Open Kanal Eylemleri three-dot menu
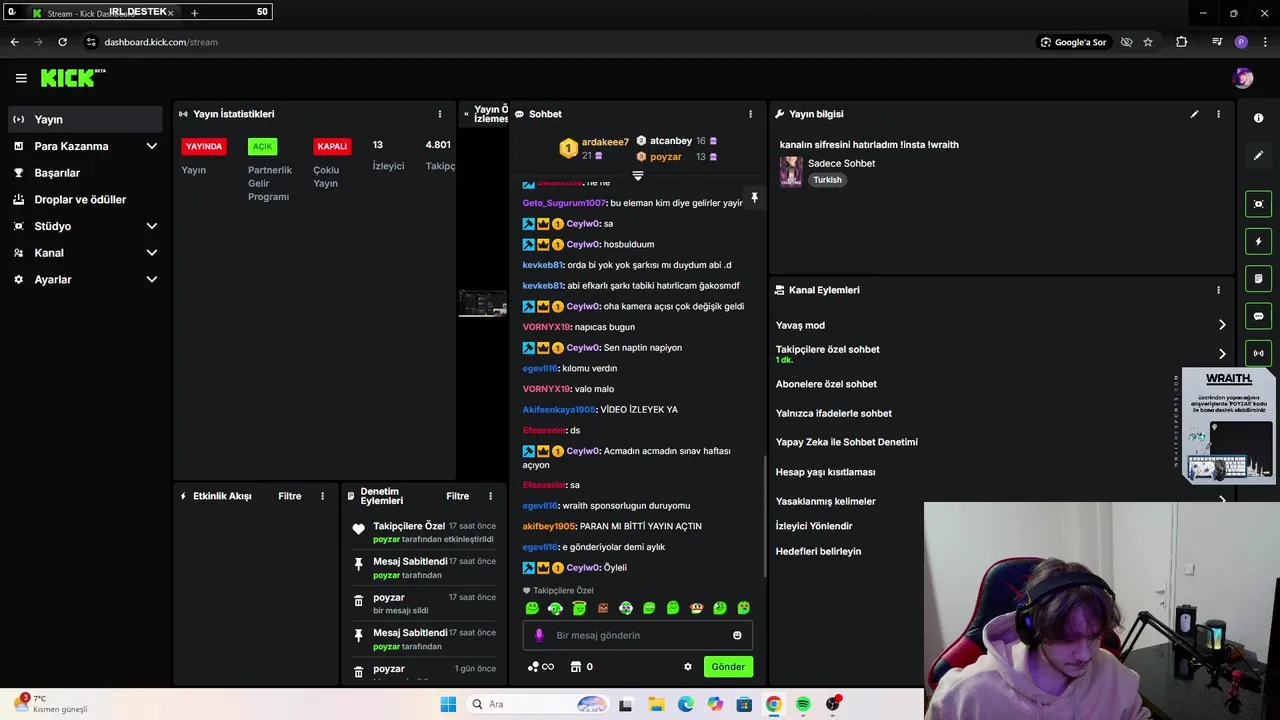The height and width of the screenshot is (720, 1280). (x=1218, y=290)
